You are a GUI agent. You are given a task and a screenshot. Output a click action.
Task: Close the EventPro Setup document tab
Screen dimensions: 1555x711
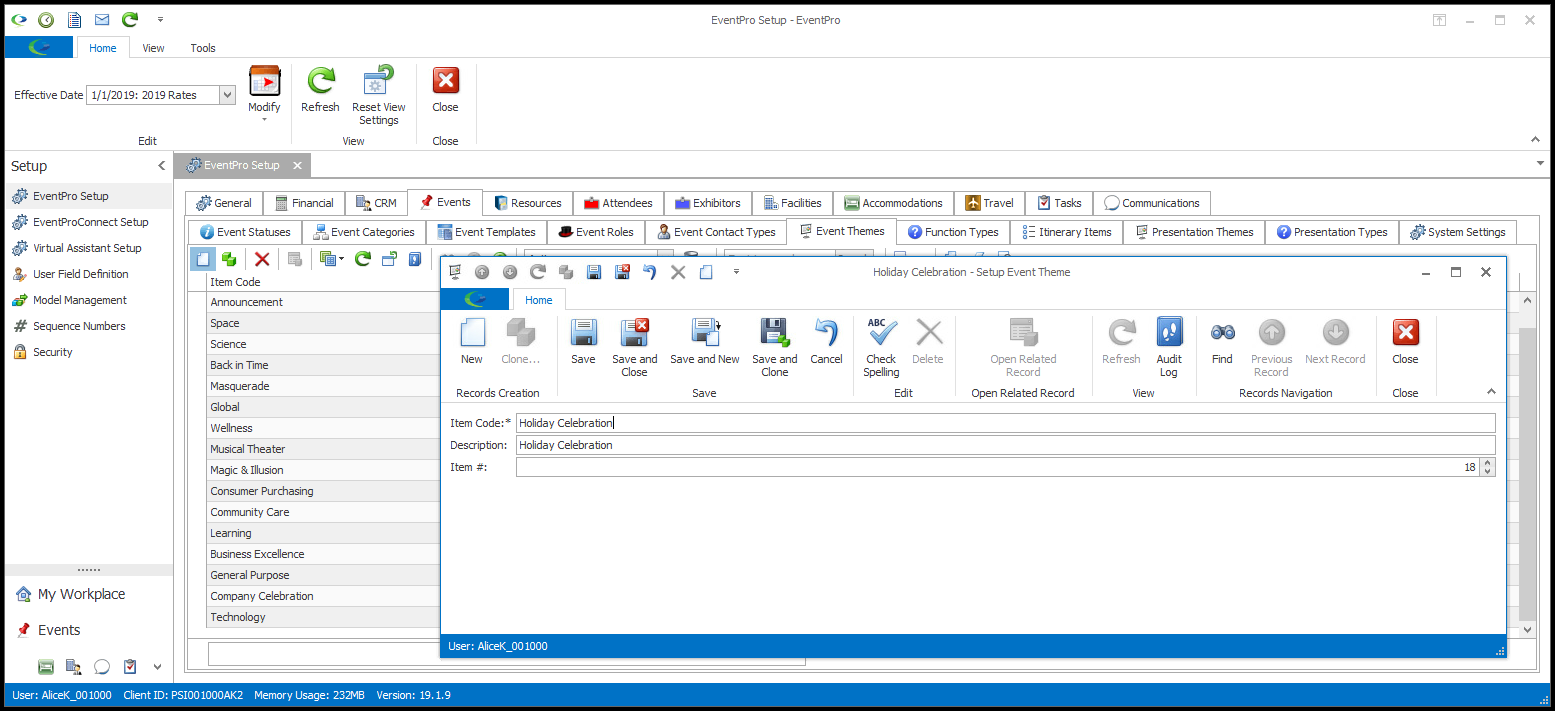297,165
